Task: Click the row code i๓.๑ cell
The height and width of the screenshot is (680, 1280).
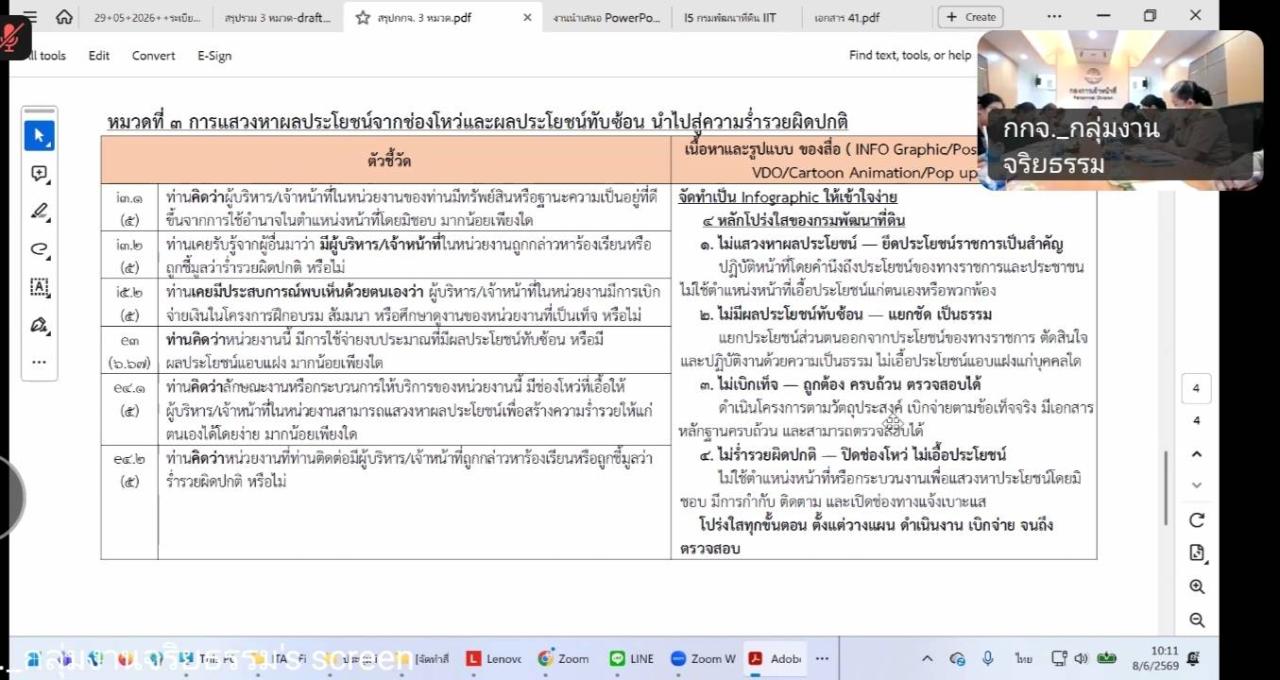Action: point(130,208)
